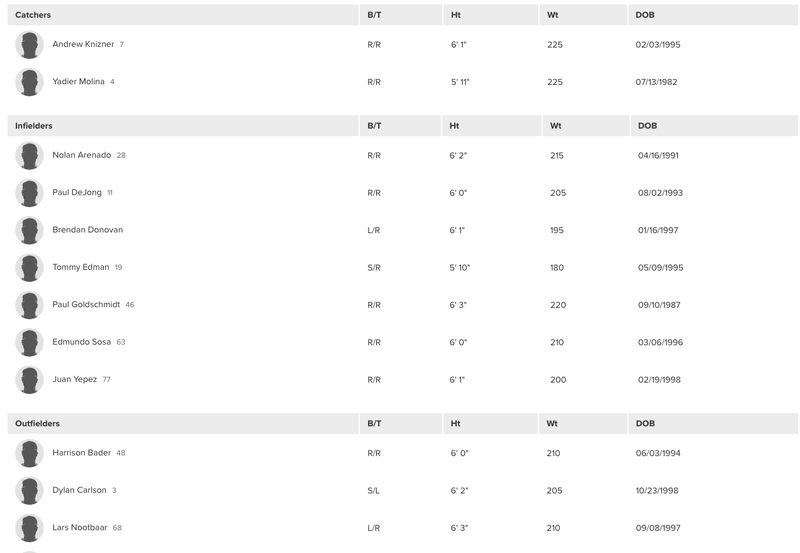Open the Yadier Molina name link
The width and height of the screenshot is (800, 553).
[x=78, y=81]
